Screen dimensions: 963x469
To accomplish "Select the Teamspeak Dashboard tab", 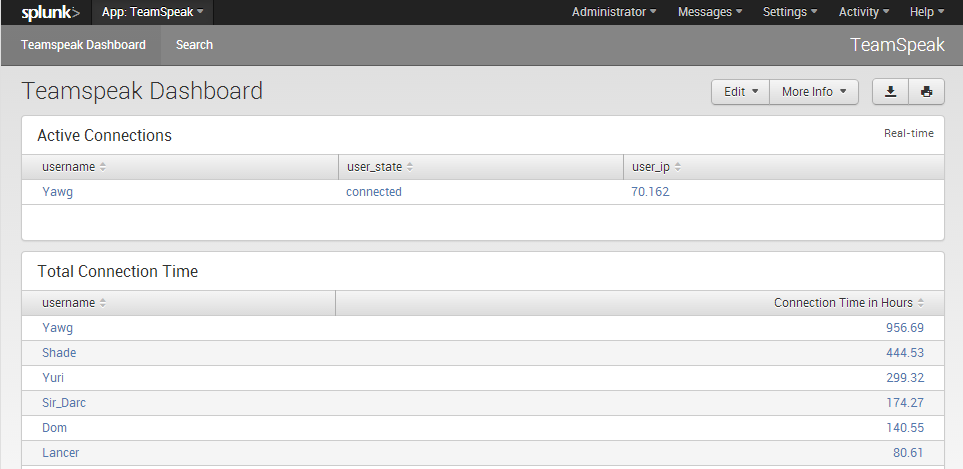I will [x=83, y=45].
